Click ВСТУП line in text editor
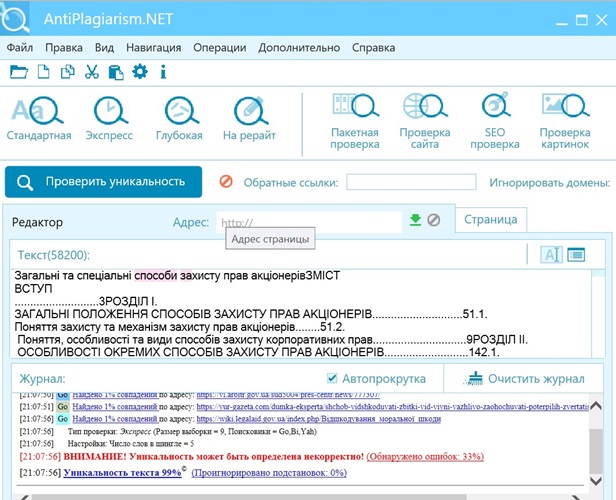This screenshot has height=500, width=616. point(33,289)
